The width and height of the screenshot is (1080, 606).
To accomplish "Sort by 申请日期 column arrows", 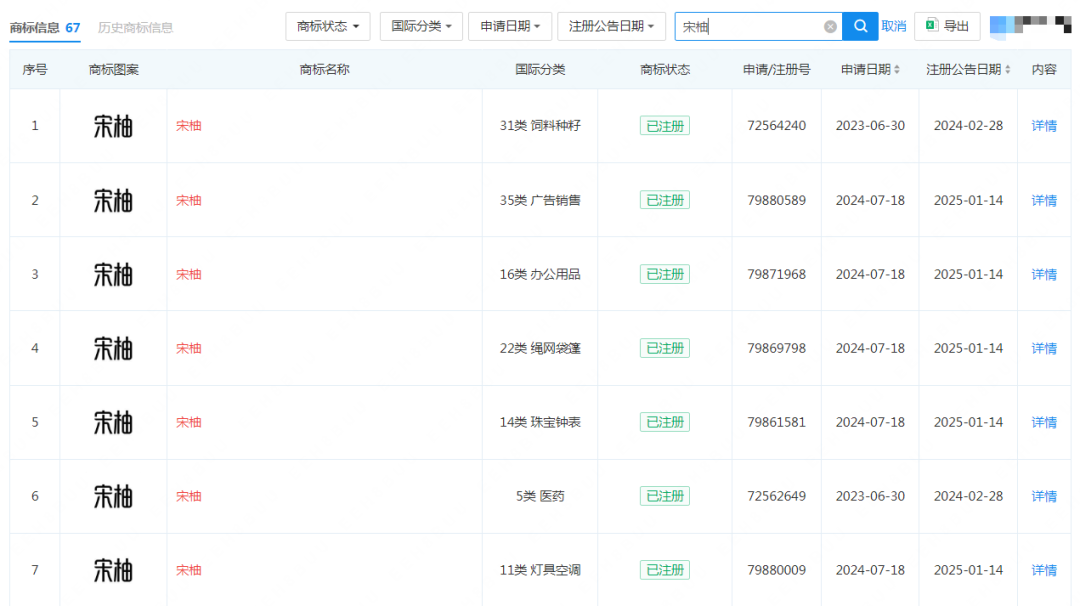I will (896, 70).
